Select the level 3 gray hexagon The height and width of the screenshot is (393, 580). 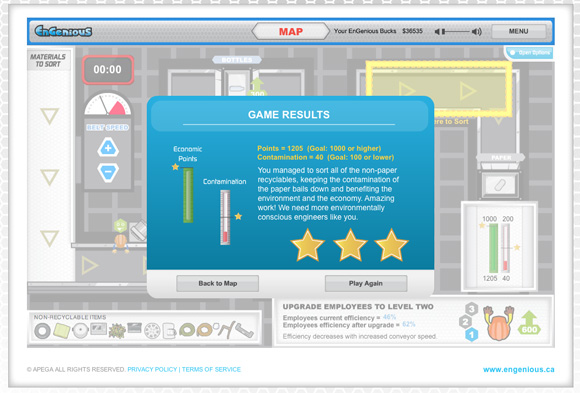(471, 309)
